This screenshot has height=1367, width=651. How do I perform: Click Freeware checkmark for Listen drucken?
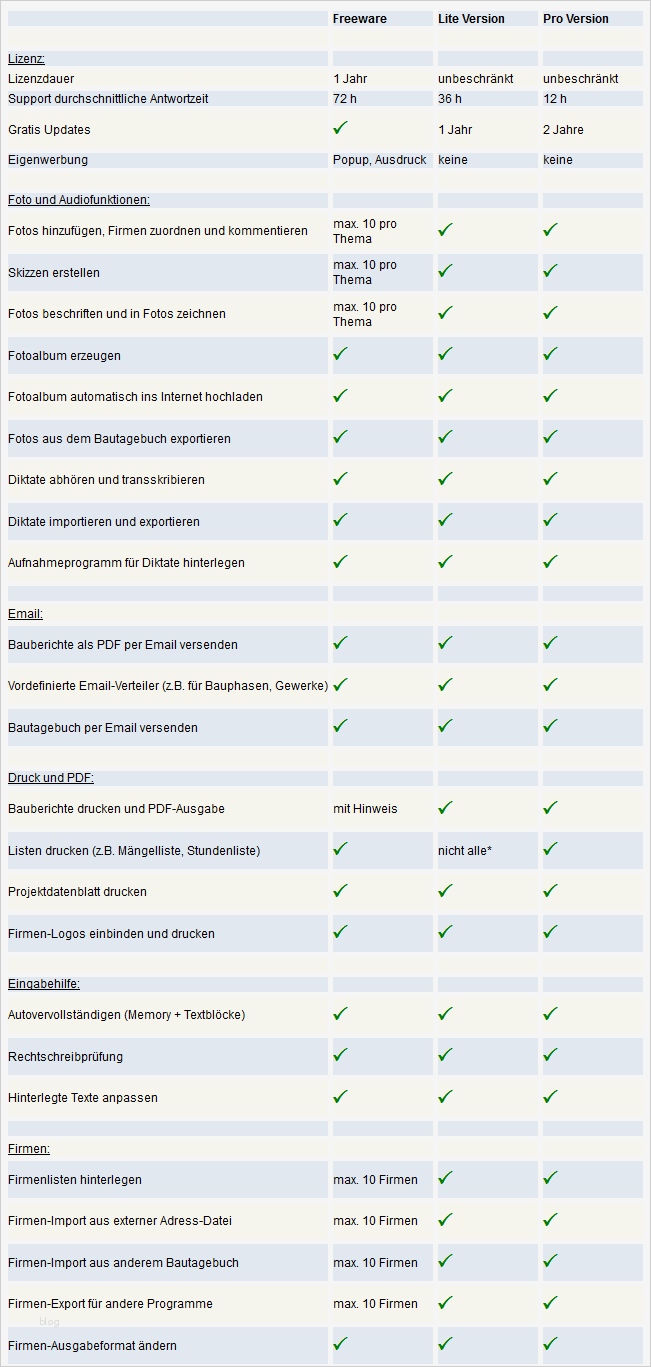click(341, 849)
